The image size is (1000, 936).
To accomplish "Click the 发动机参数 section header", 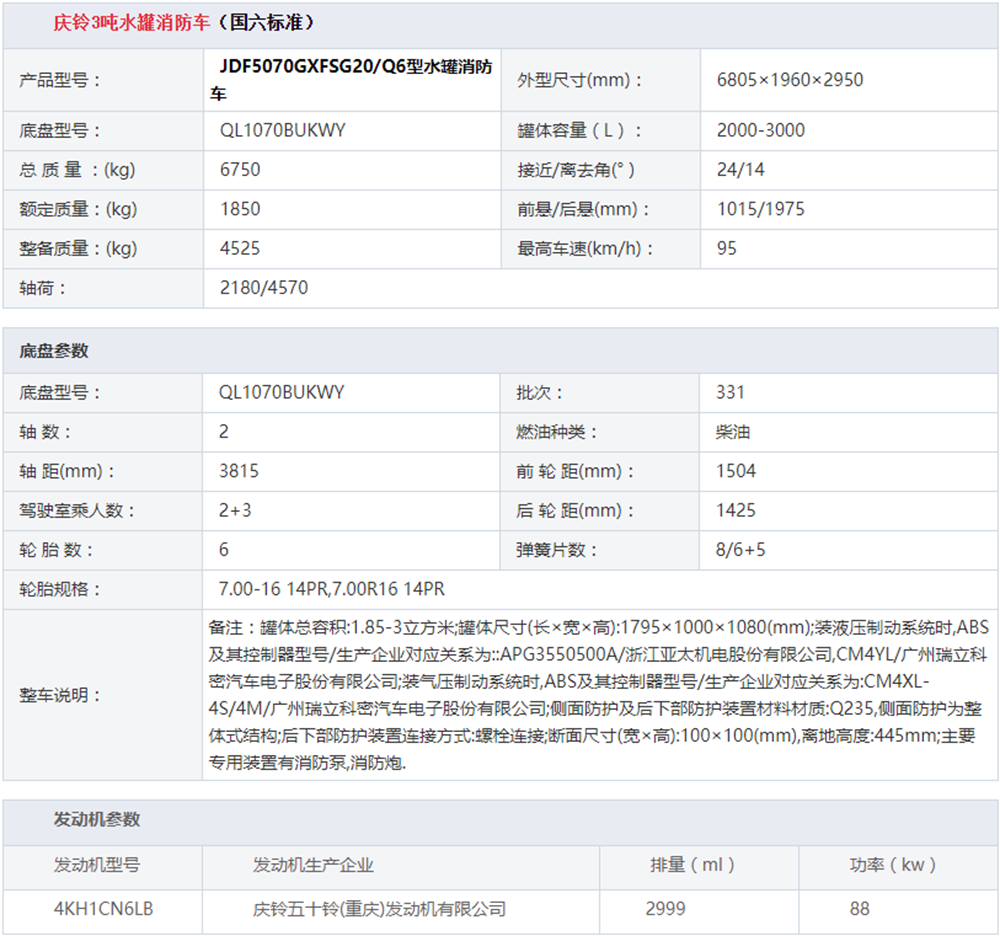I will pos(96,820).
